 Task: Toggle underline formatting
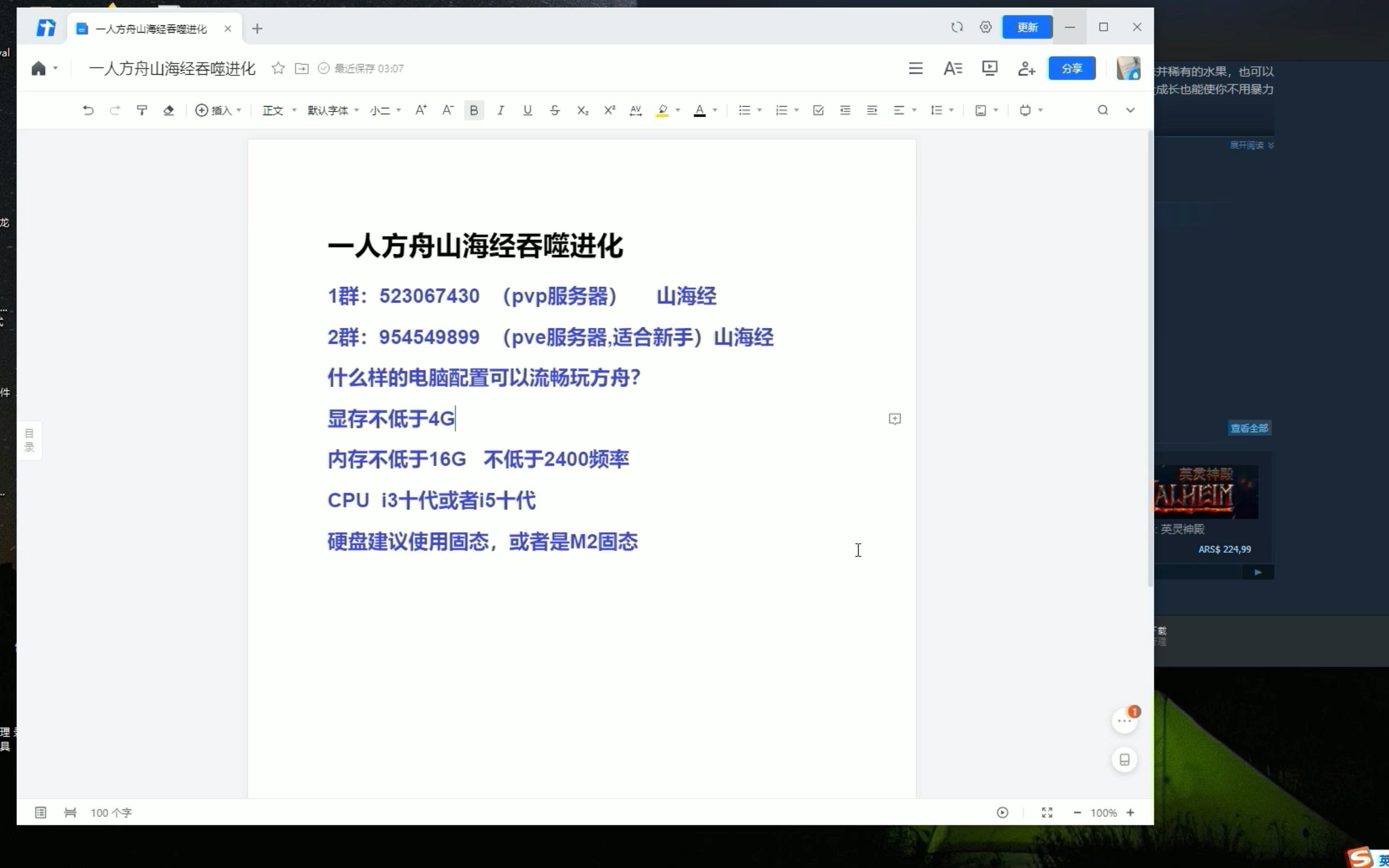(x=528, y=110)
